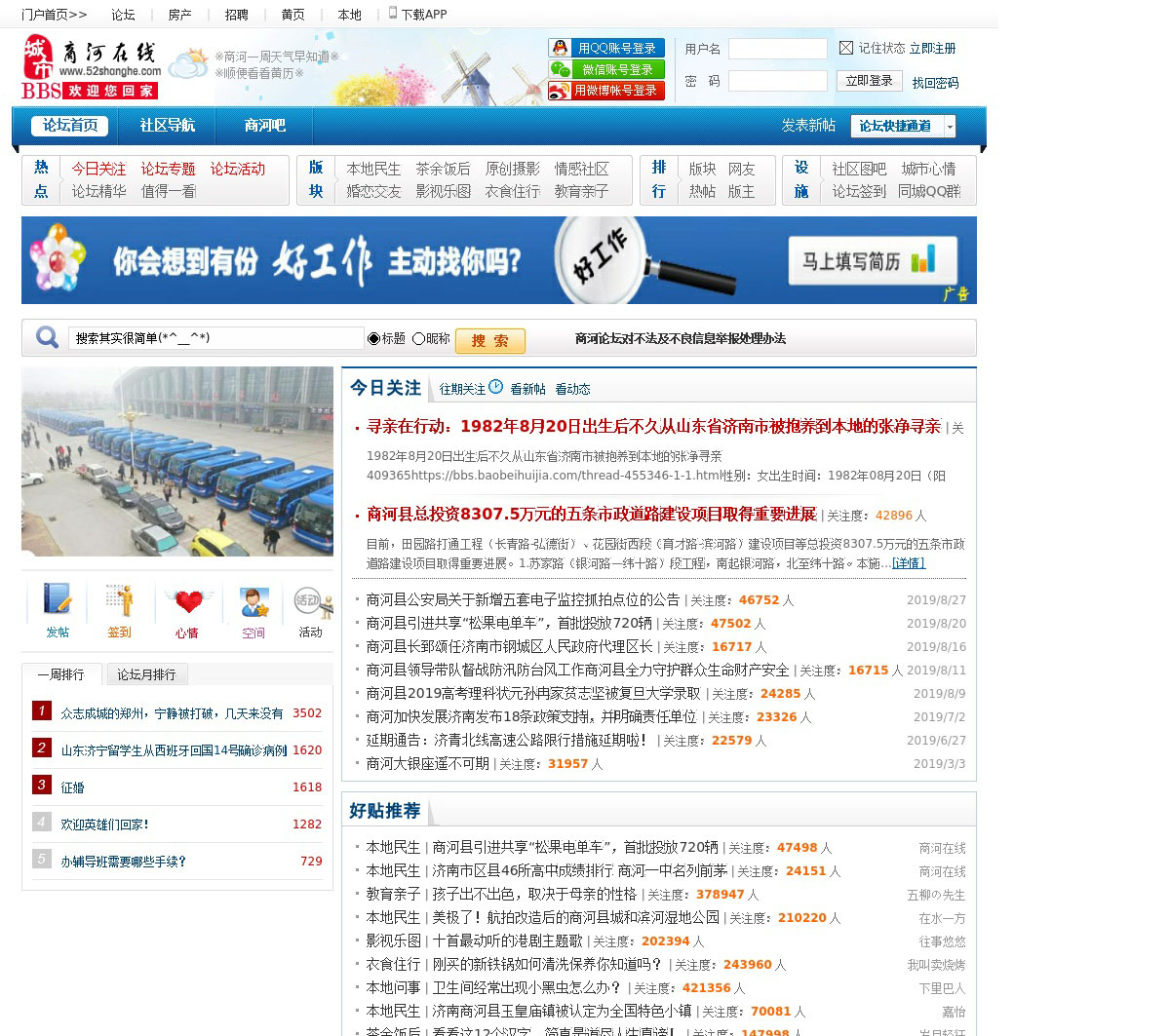The height and width of the screenshot is (1036, 1170).
Task: Click the 微信账号登录 button
Action: [606, 69]
